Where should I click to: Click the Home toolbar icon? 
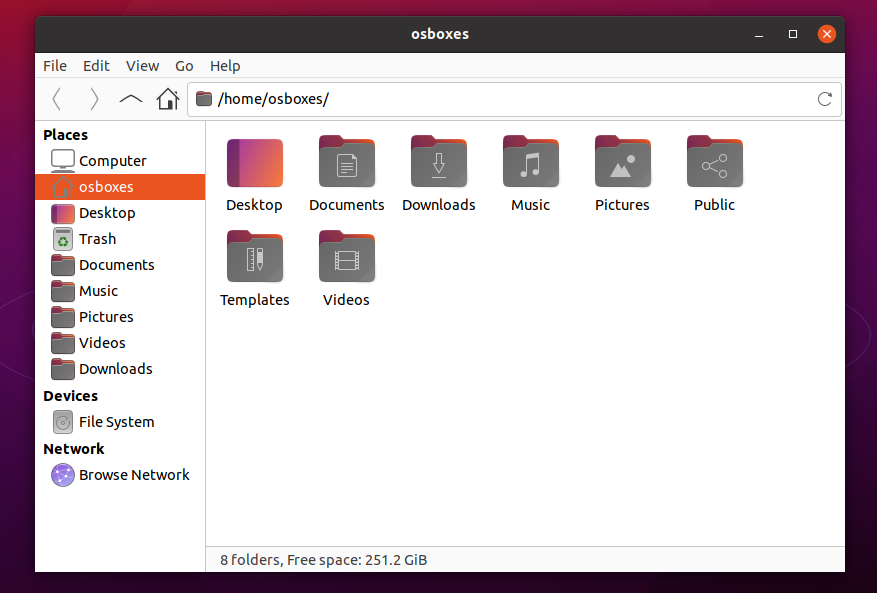pyautogui.click(x=168, y=99)
